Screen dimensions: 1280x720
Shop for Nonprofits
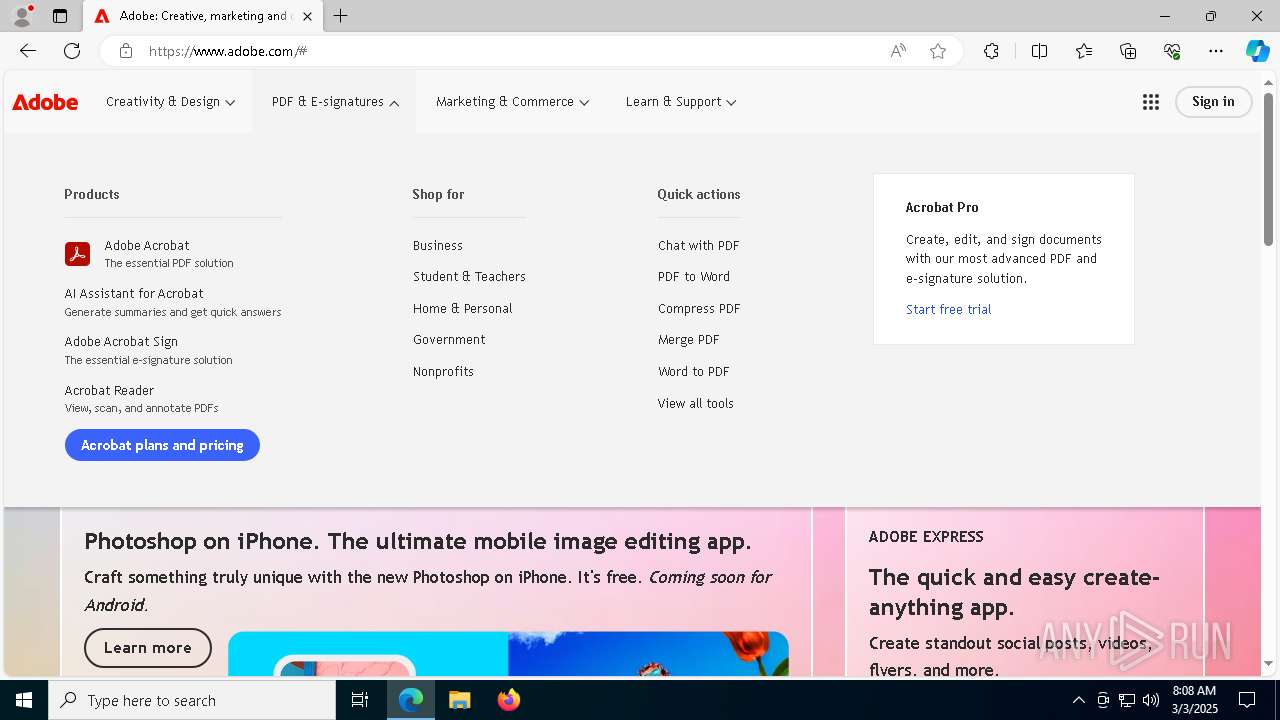[x=443, y=371]
